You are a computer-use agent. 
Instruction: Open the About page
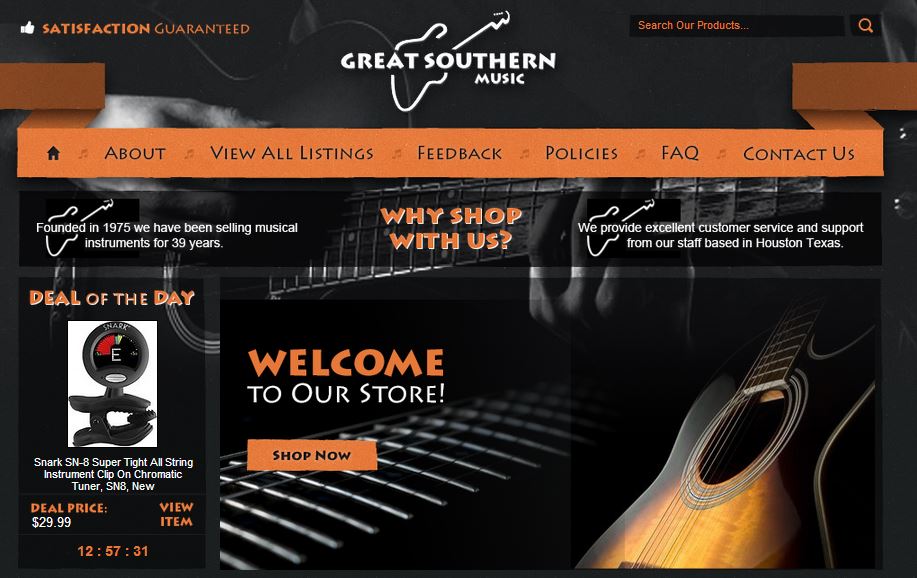[135, 153]
